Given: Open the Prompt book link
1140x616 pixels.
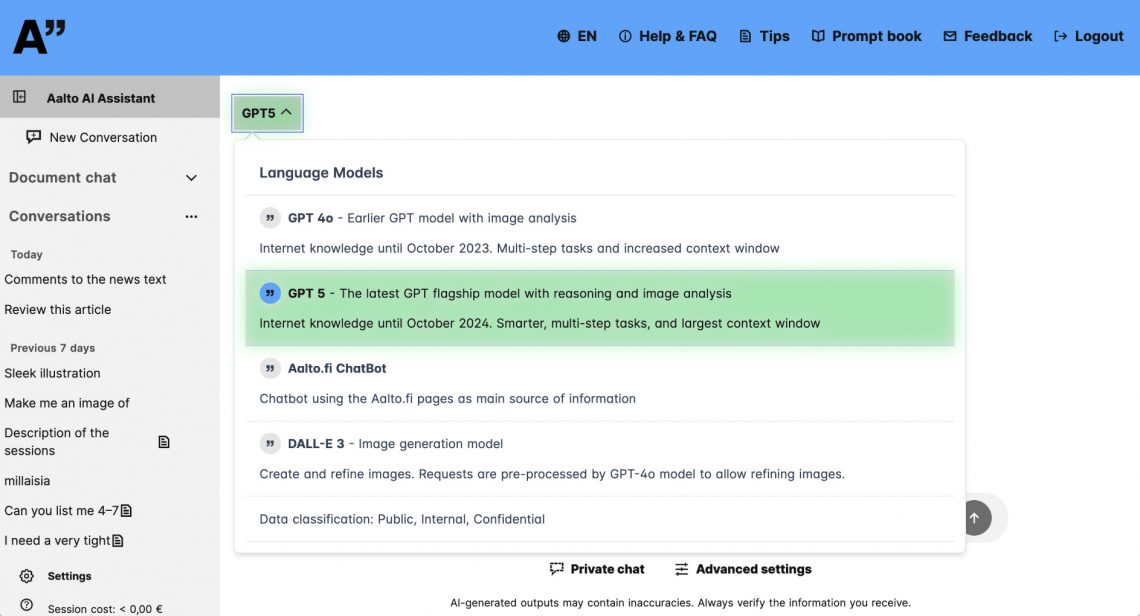Looking at the screenshot, I should [x=866, y=36].
